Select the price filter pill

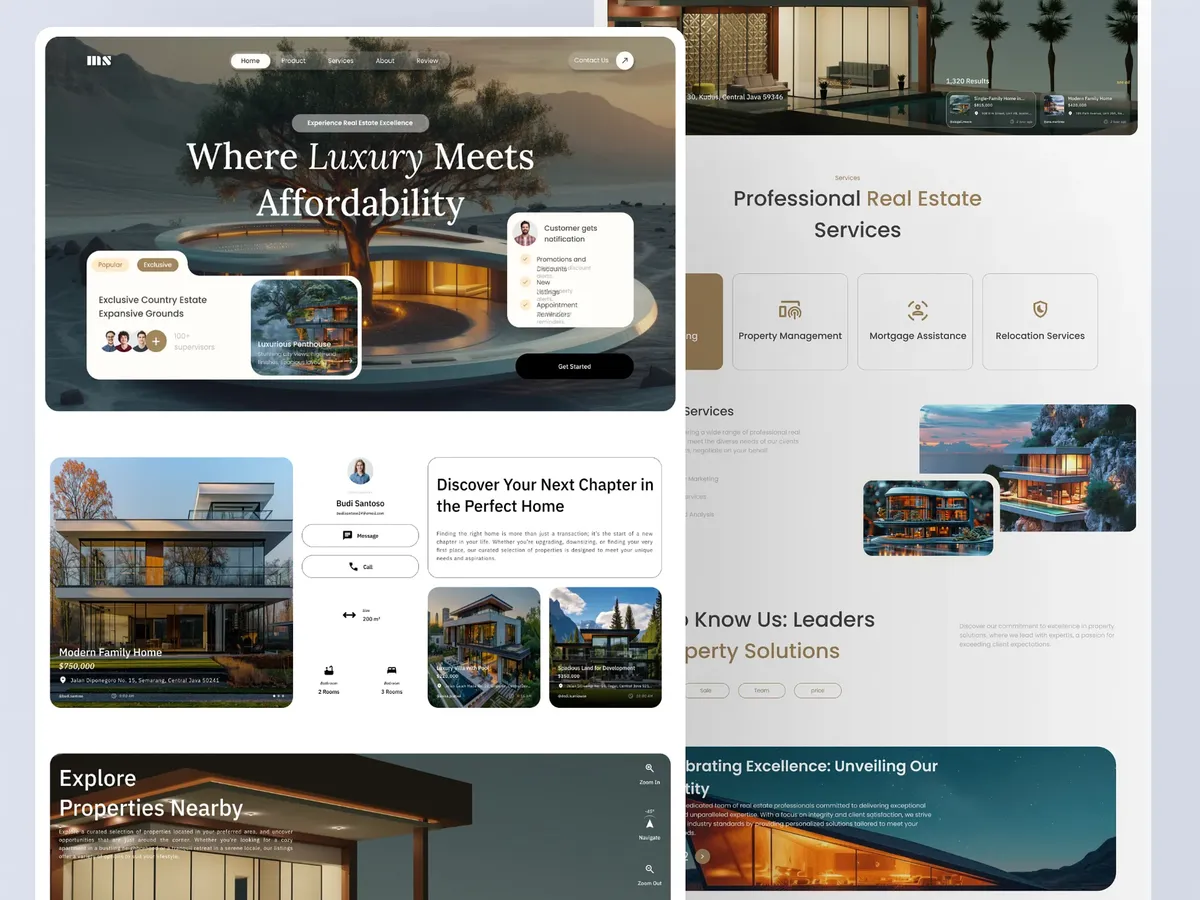point(818,690)
